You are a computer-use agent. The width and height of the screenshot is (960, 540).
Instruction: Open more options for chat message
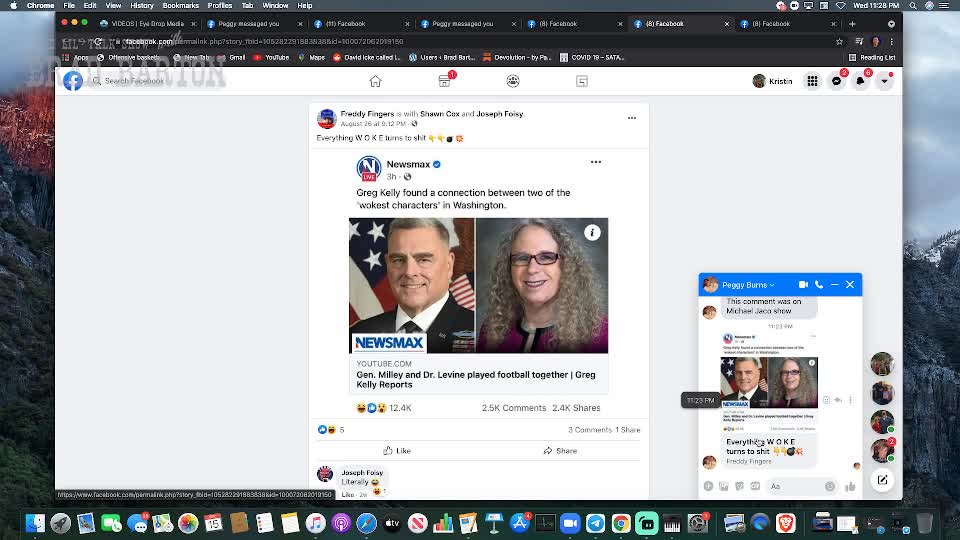point(850,400)
